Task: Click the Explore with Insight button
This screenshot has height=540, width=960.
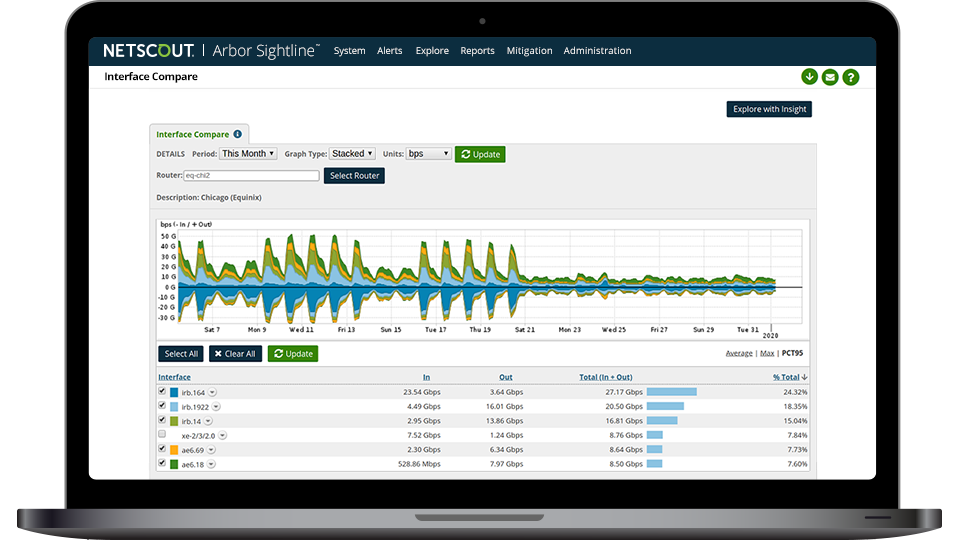Action: [769, 109]
